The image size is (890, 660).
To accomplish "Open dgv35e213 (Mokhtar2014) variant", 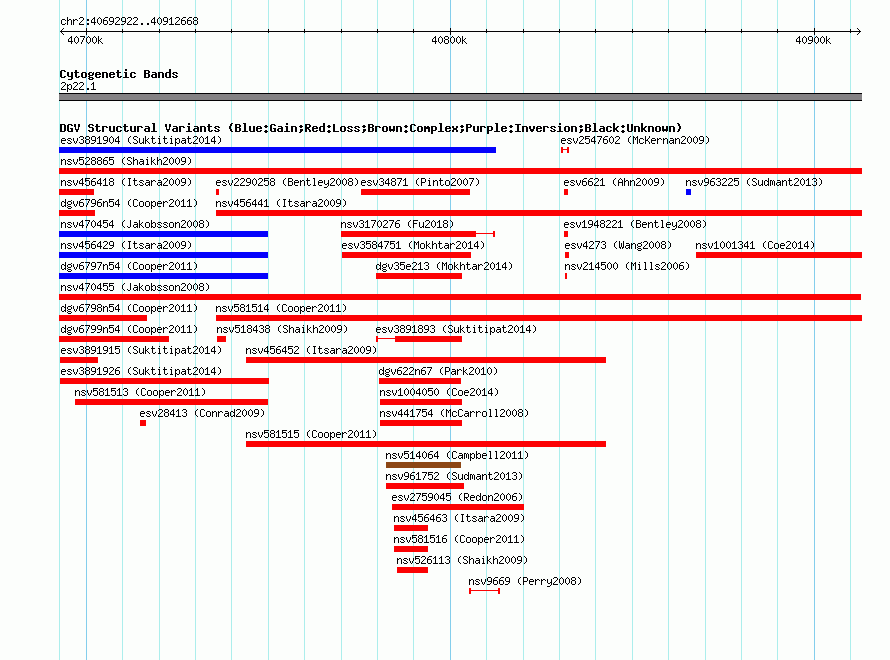I will coord(444,266).
